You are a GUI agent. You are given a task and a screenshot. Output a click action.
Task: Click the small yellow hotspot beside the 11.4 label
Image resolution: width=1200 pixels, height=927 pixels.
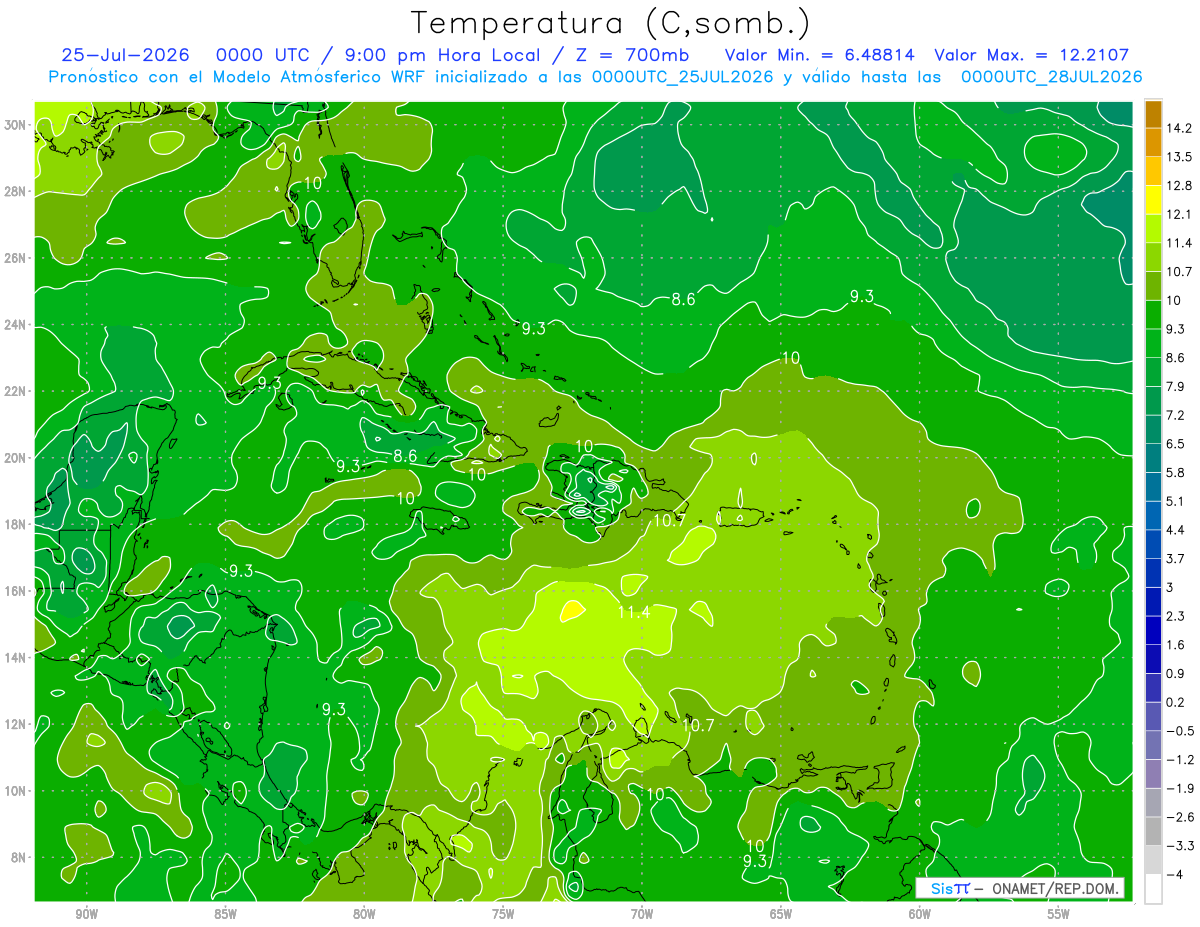[x=571, y=609]
